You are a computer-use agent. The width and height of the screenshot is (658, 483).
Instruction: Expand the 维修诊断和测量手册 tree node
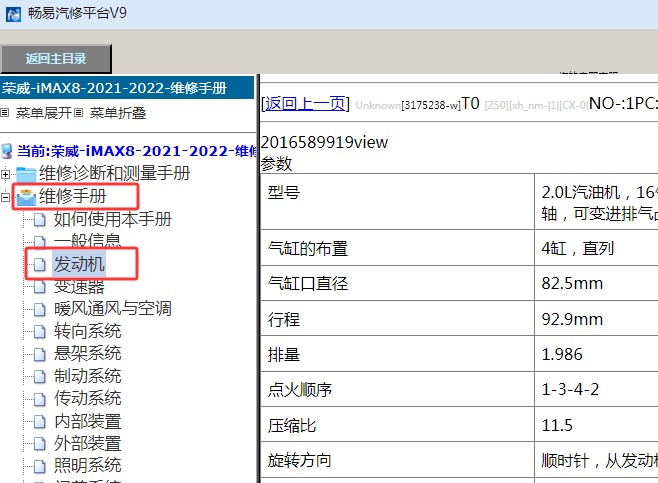pos(5,173)
